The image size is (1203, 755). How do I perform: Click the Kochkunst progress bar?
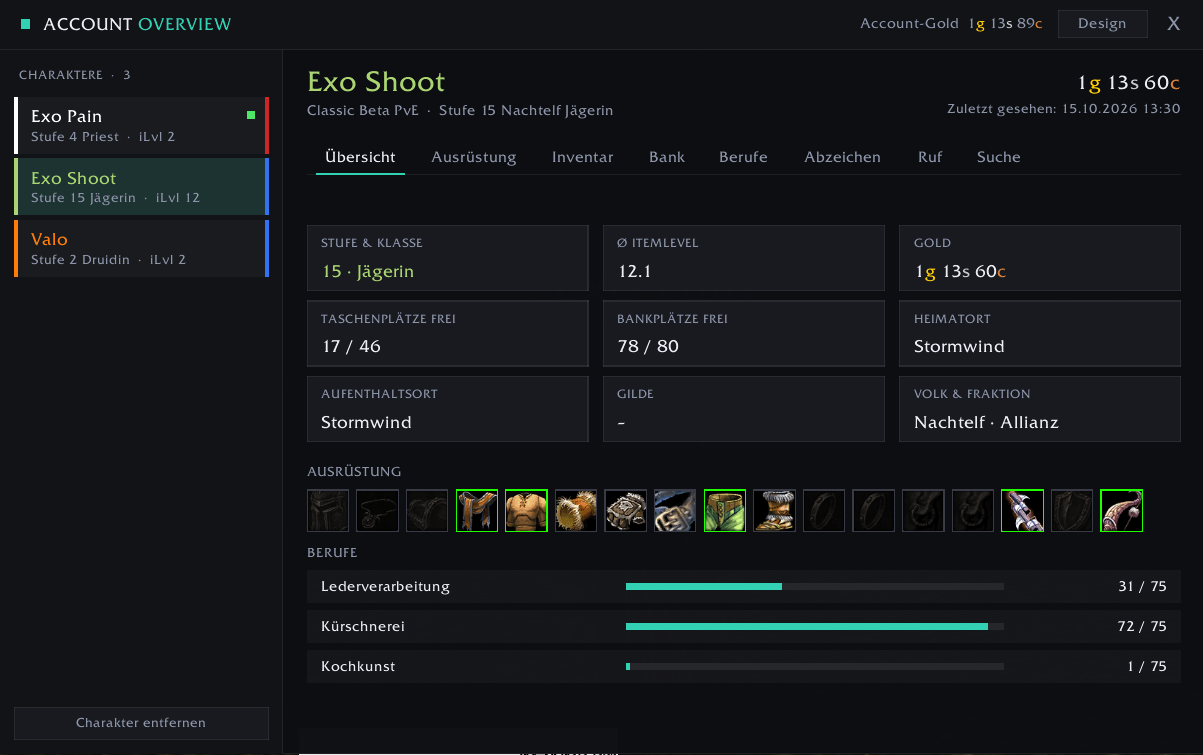pos(815,667)
